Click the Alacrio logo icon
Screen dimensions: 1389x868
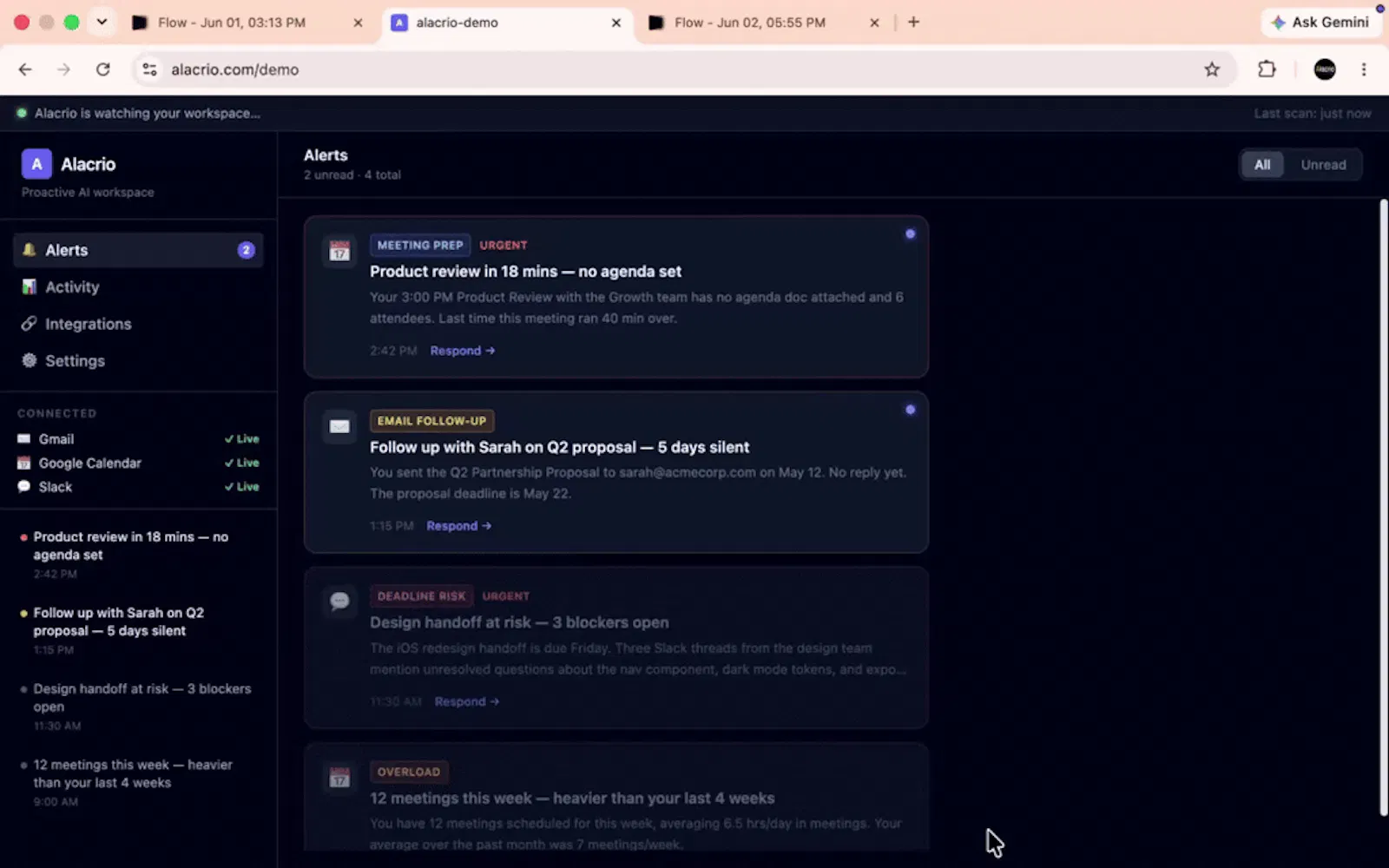tap(36, 164)
